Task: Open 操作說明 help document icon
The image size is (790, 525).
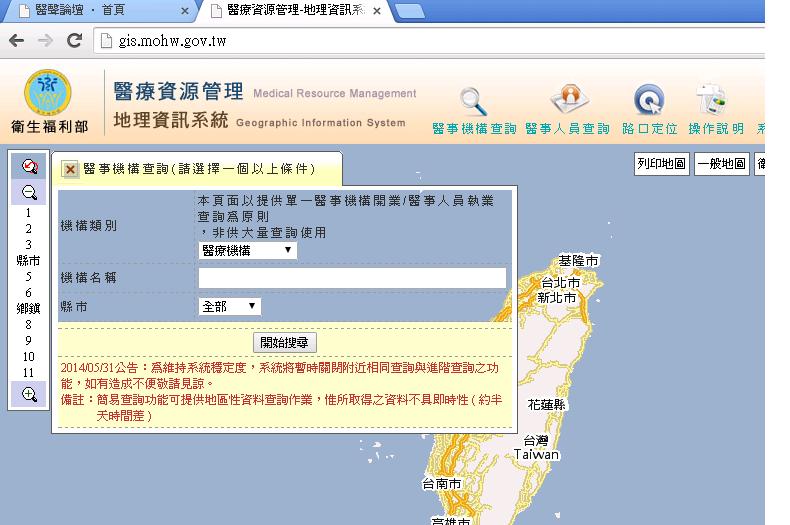Action: (711, 100)
